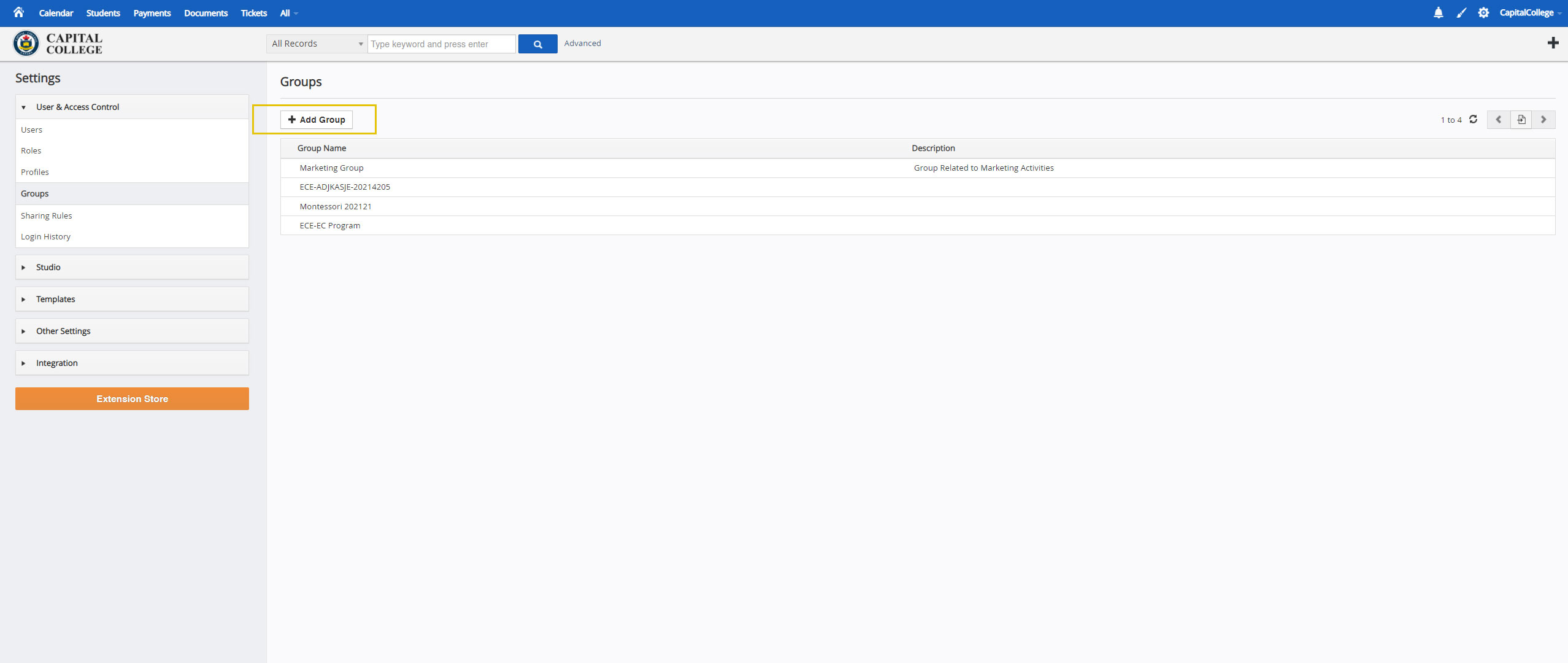Click the Advanced search link
Image resolution: width=1568 pixels, height=663 pixels.
tap(582, 43)
